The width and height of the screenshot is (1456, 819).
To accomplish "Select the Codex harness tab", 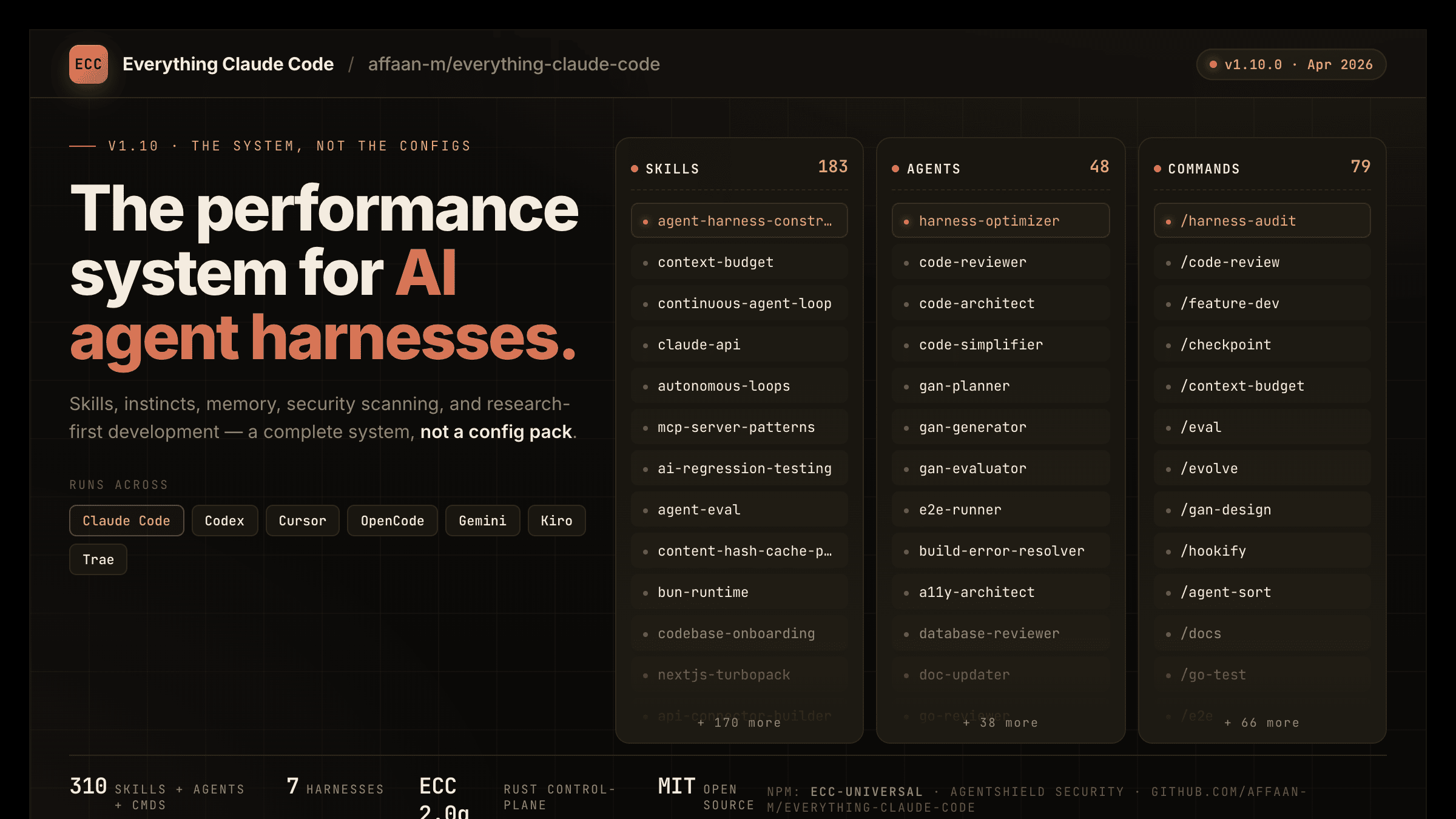I will click(224, 520).
